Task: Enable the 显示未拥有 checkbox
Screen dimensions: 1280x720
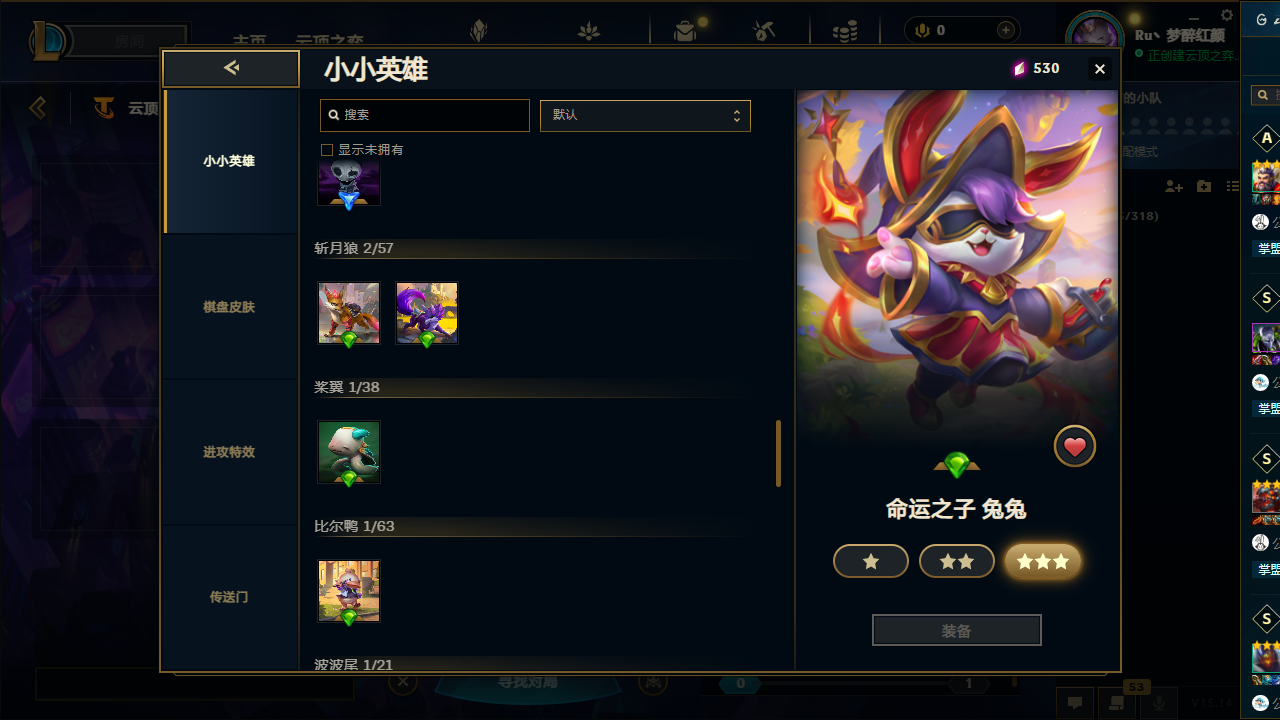Action: click(326, 150)
